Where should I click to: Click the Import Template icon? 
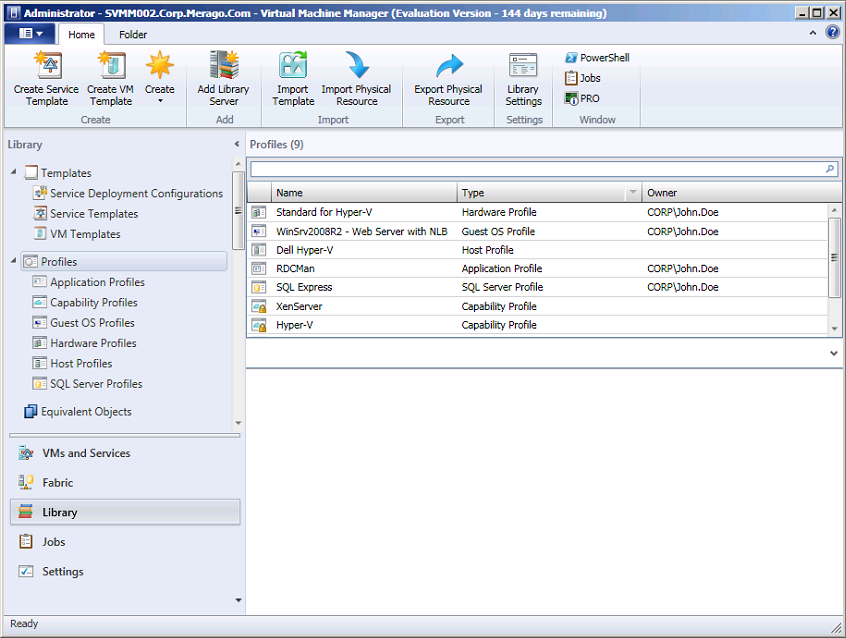(293, 65)
